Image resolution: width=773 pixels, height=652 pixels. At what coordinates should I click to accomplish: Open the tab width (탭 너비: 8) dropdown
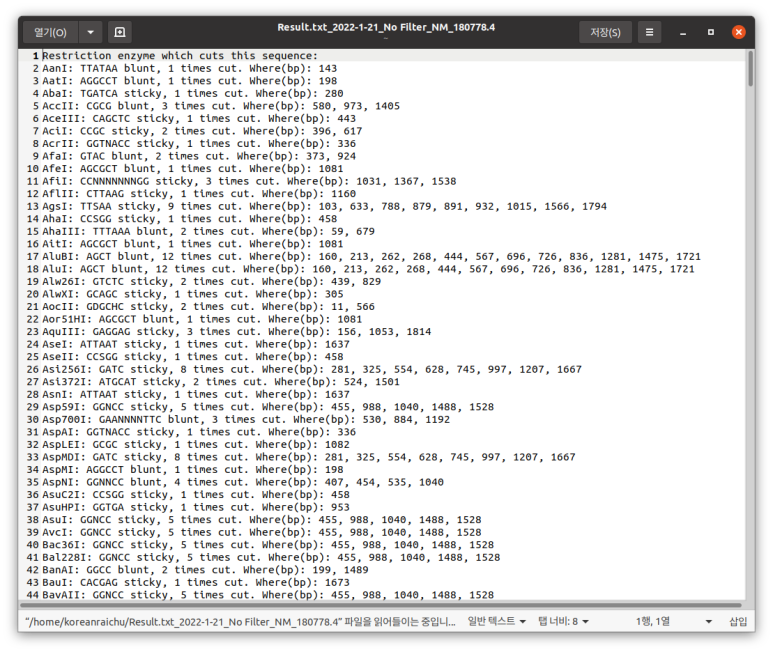pyautogui.click(x=563, y=621)
